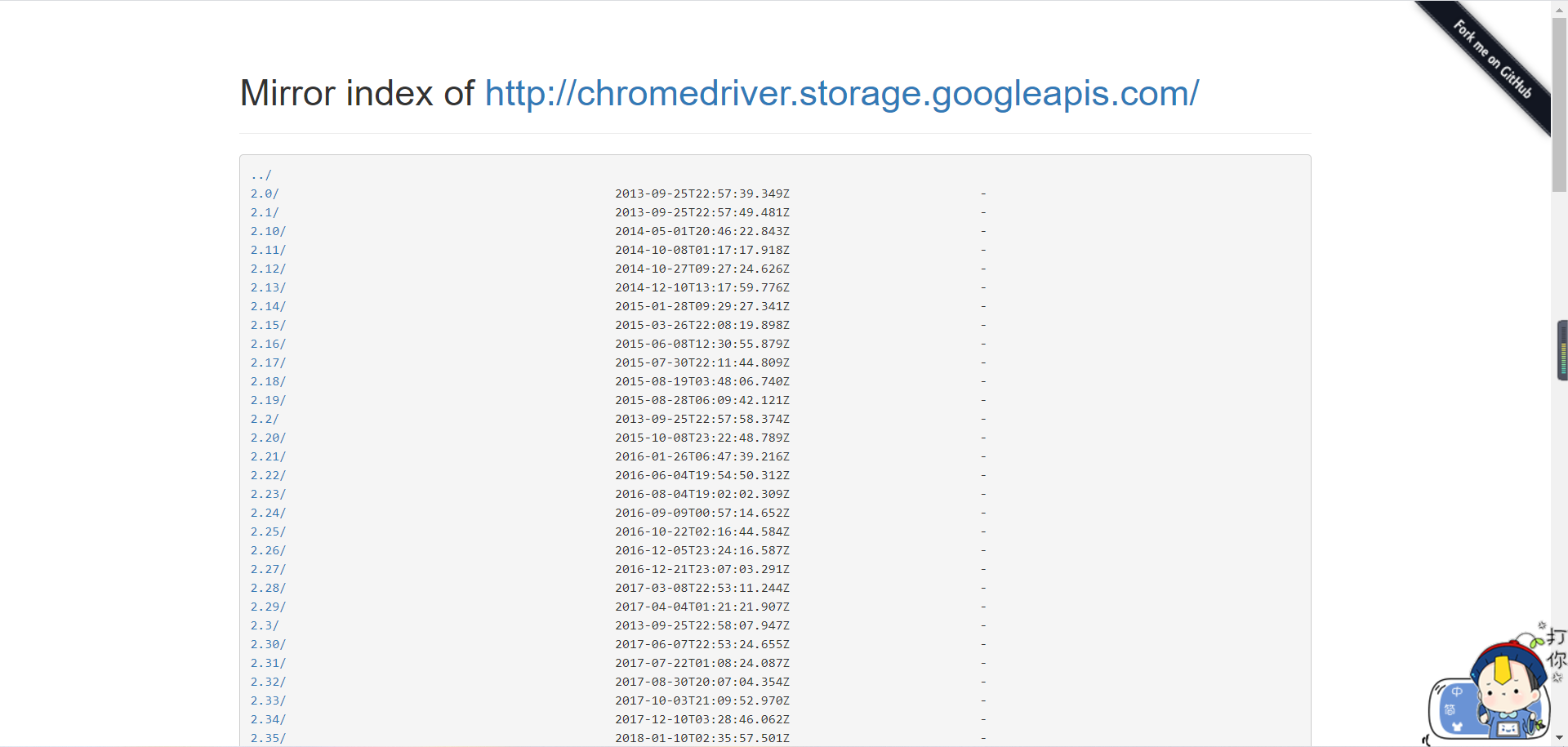Open the chromedriver.storage.googleapis.com link
The width and height of the screenshot is (1568, 747).
[x=841, y=93]
